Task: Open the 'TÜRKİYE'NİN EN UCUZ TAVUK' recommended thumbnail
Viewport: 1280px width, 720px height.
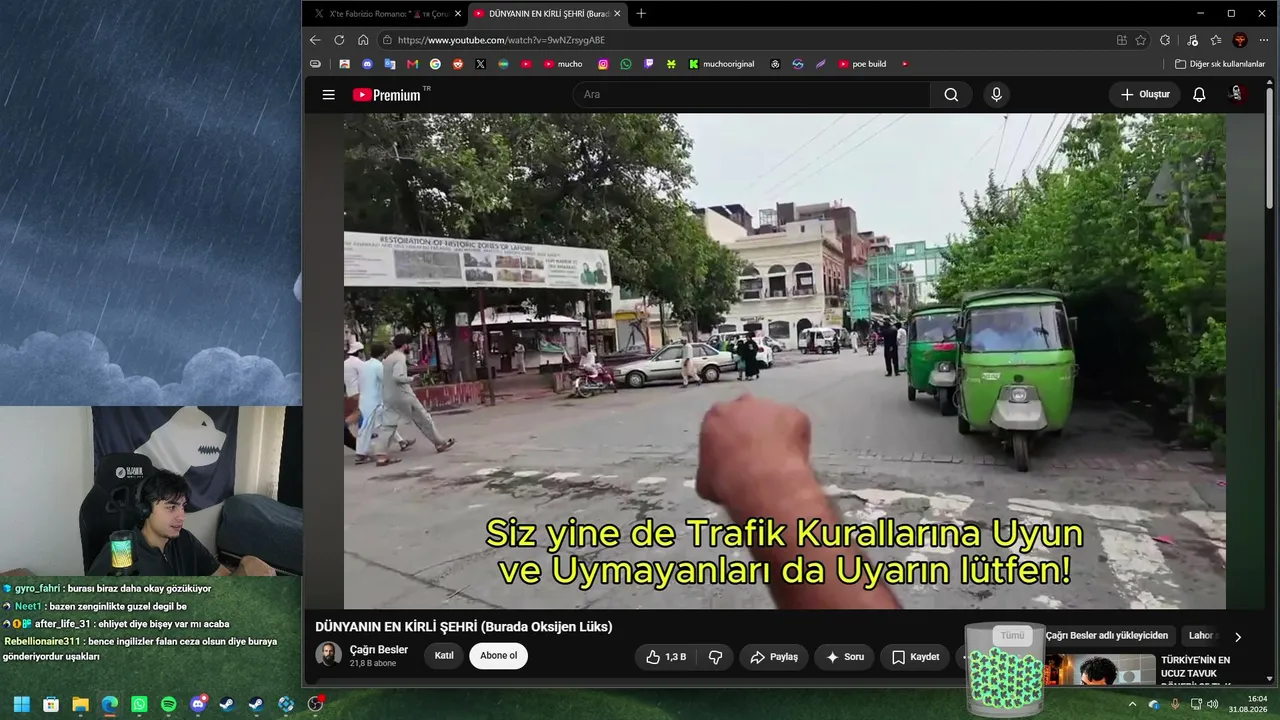Action: [x=1100, y=670]
